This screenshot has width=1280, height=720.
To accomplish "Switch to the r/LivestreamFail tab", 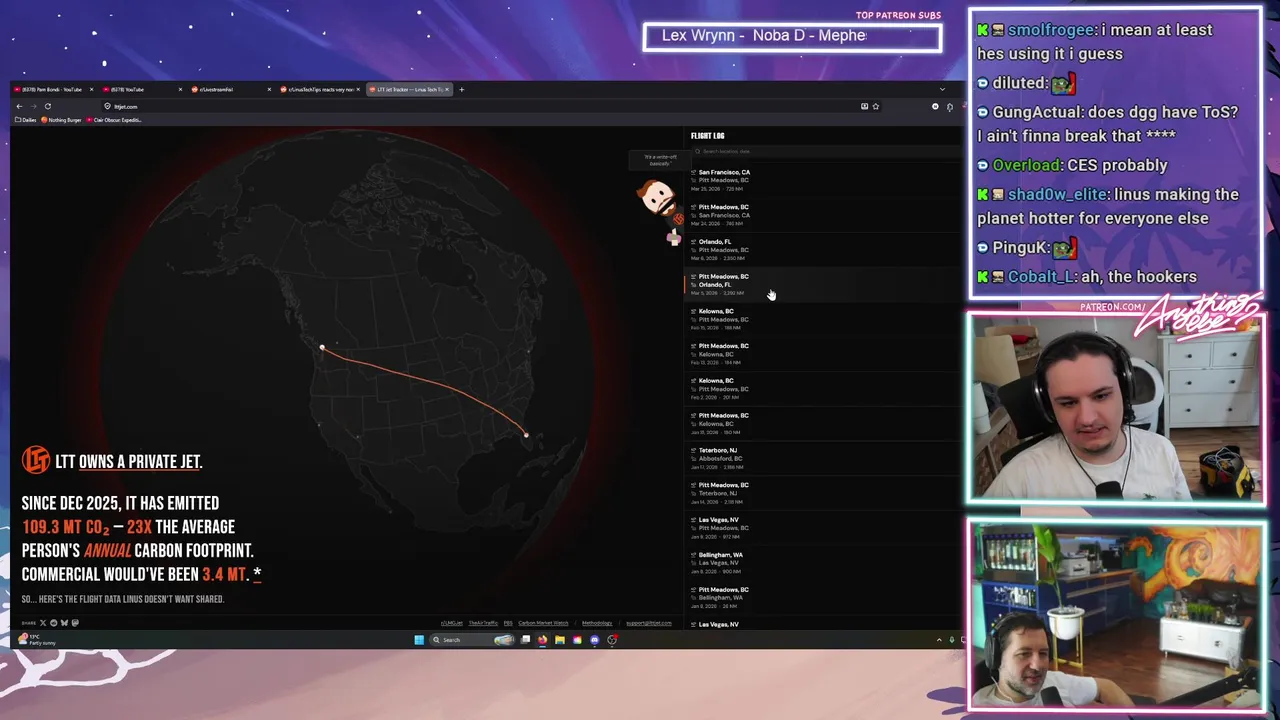I will 230,89.
